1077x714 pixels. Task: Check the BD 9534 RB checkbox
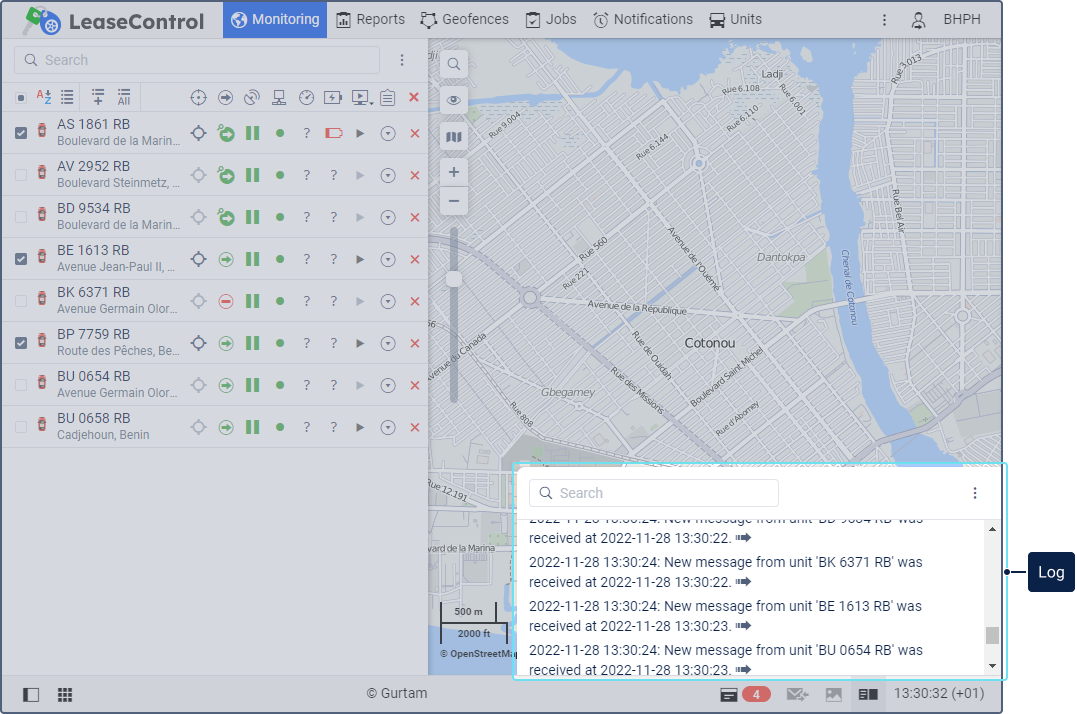click(x=21, y=217)
